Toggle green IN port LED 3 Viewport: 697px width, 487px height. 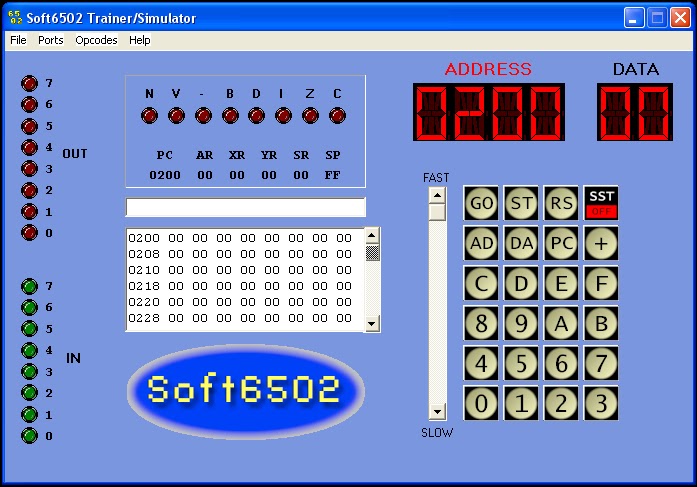click(29, 371)
